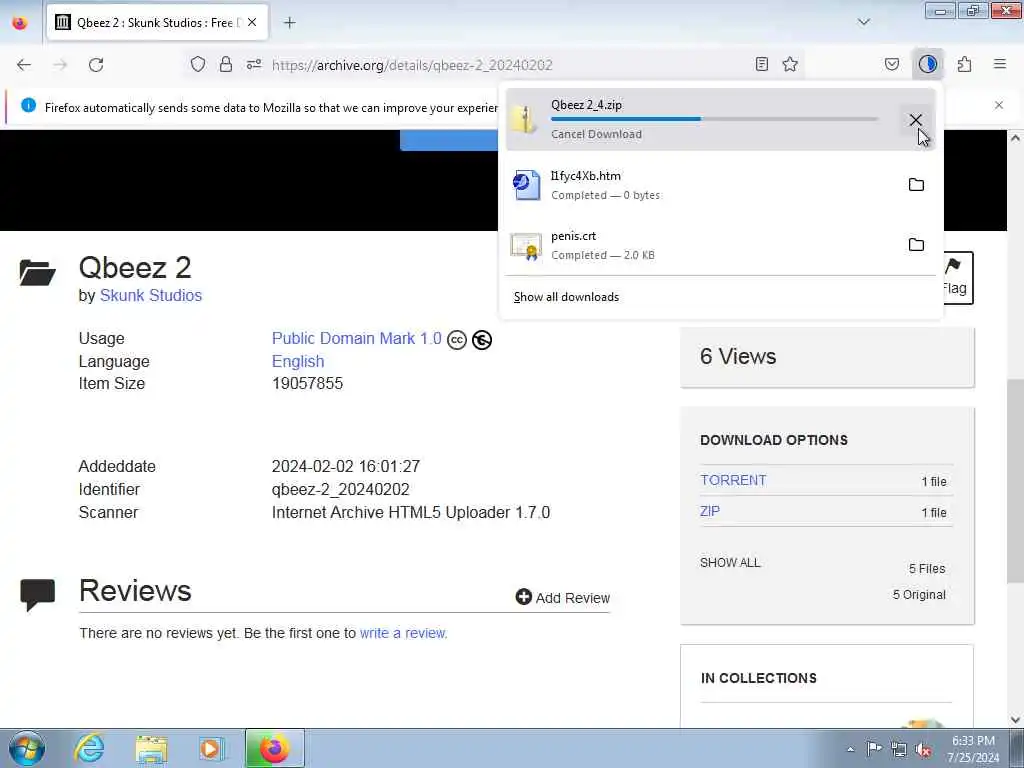Viewport: 1024px width, 768px height.
Task: Click the Qbeez 2_4.zip progress bar
Action: [x=714, y=120]
